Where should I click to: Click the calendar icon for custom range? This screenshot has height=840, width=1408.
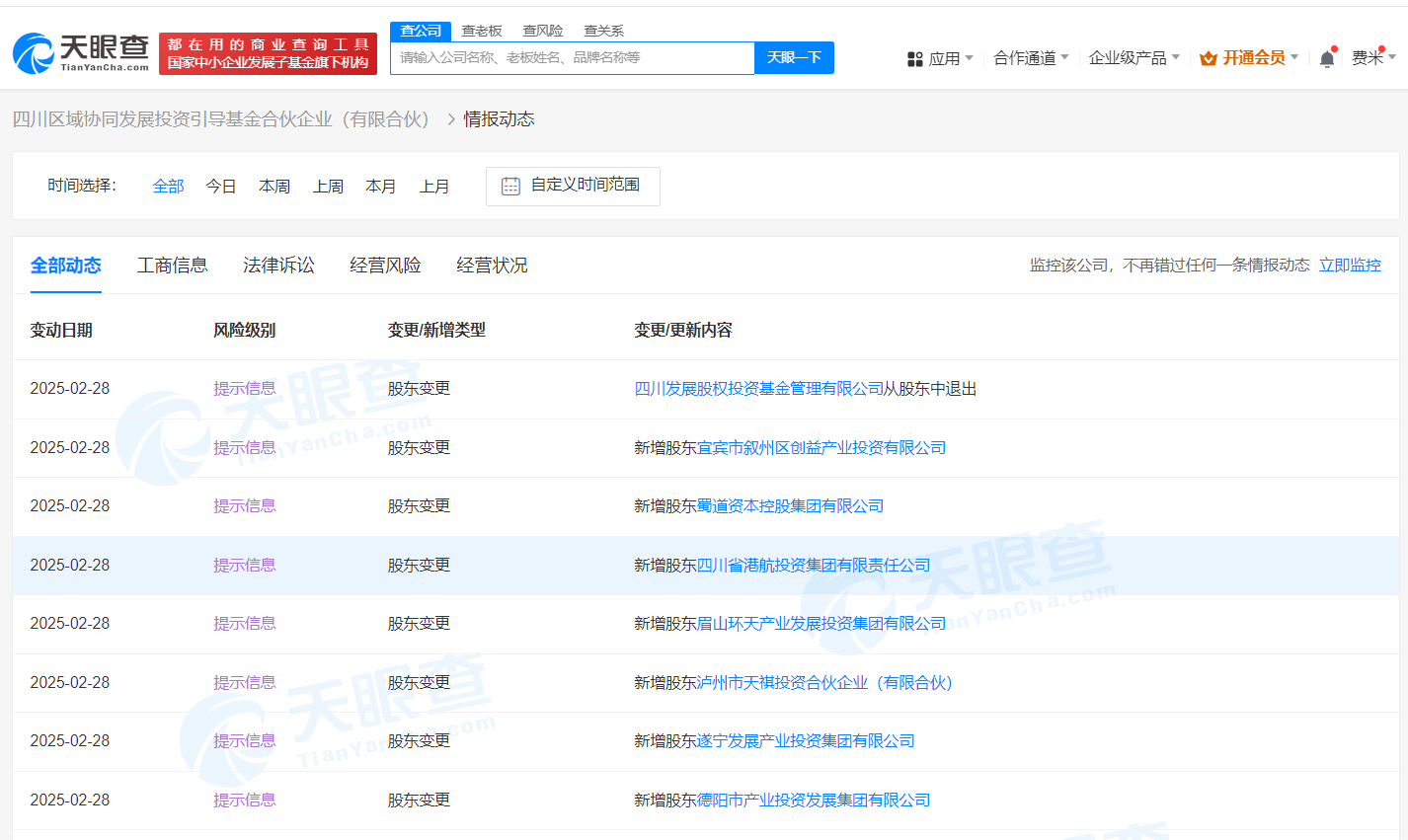pos(510,186)
